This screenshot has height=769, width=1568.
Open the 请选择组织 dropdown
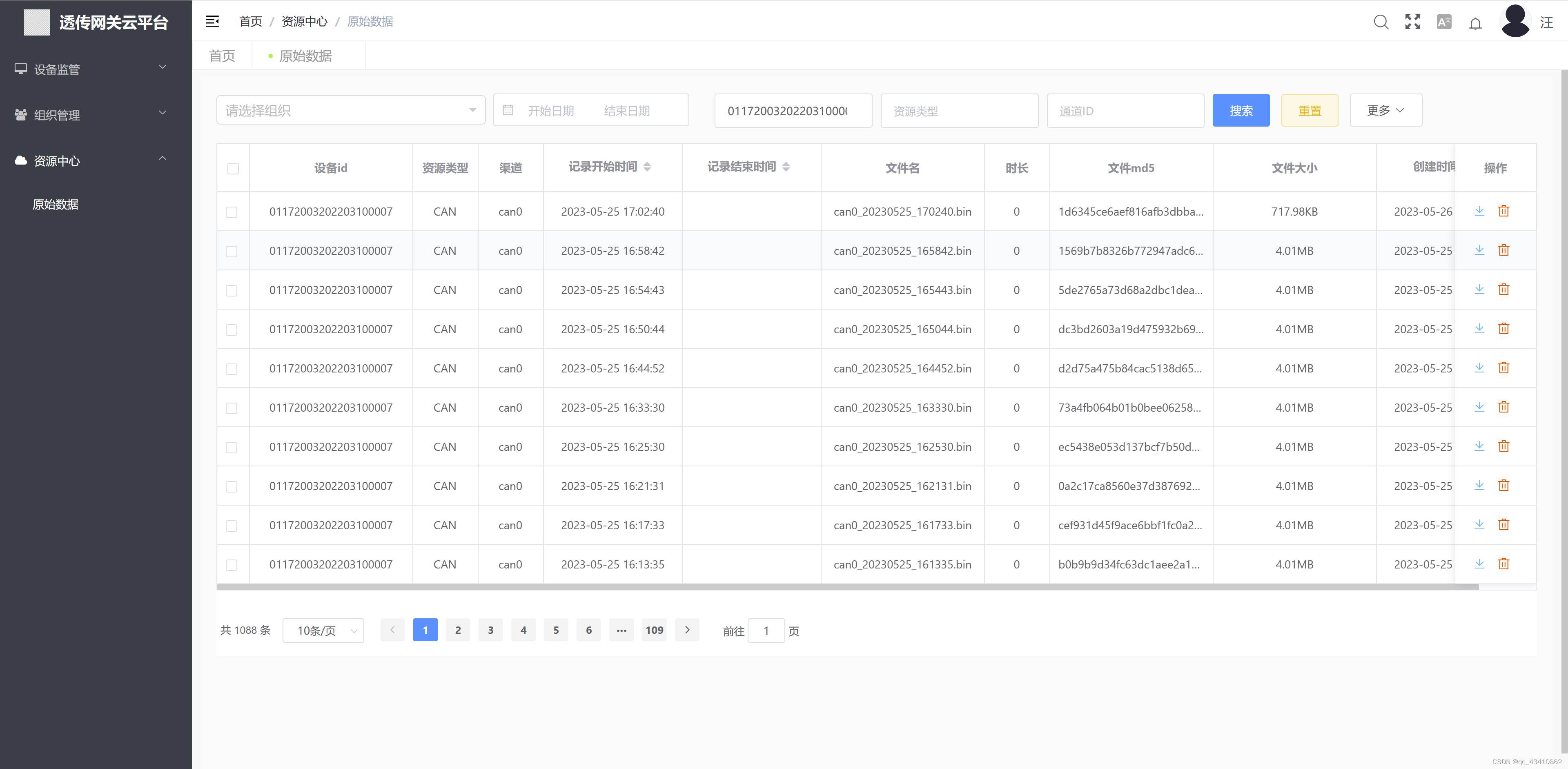351,110
